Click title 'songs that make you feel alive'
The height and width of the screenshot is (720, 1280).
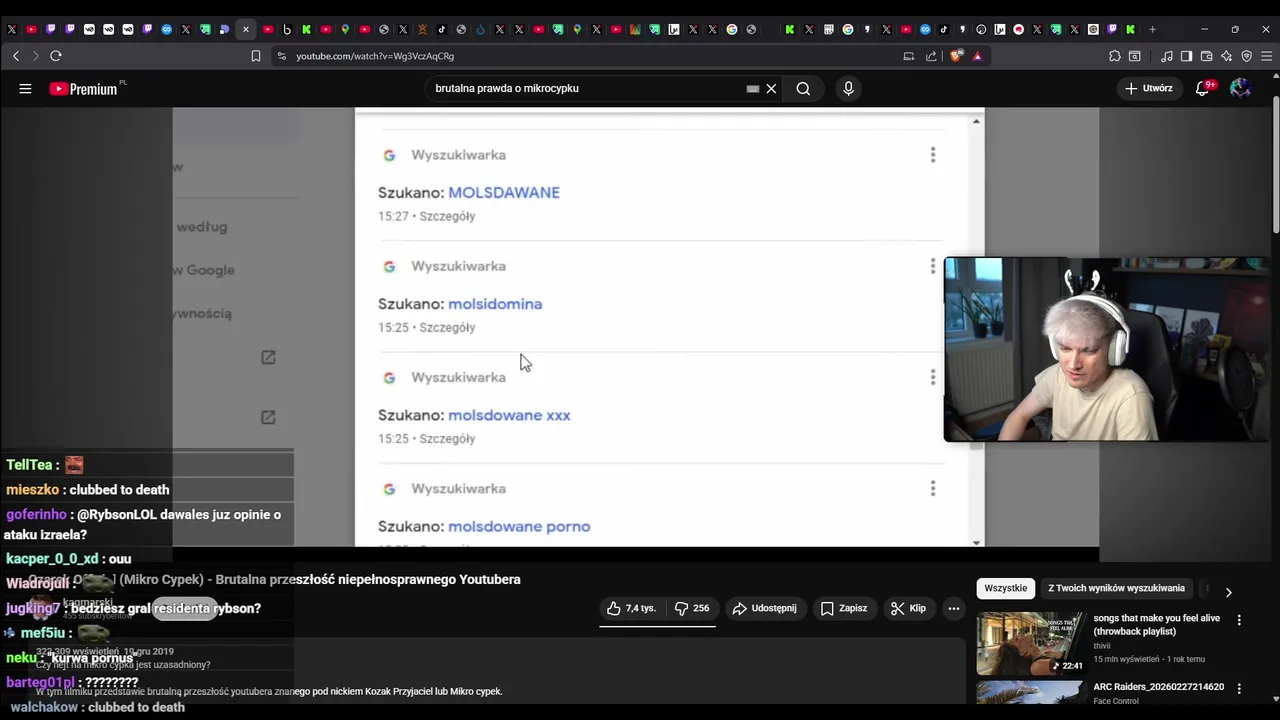[1156, 625]
